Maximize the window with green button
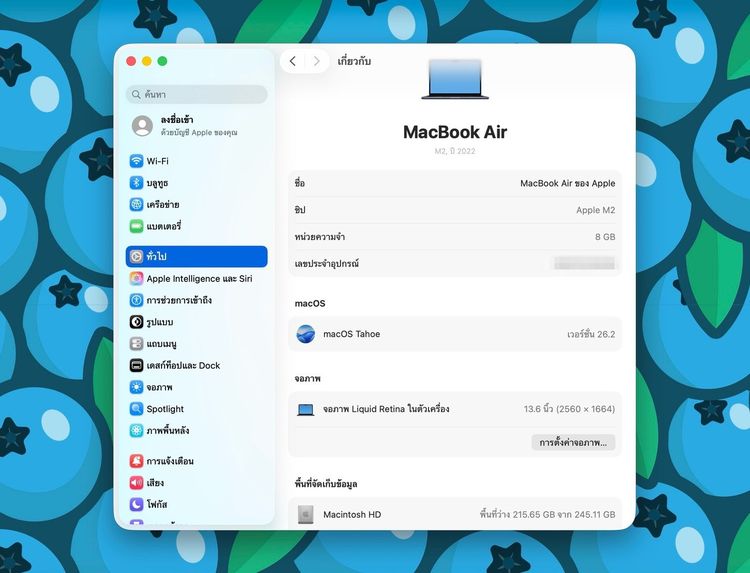Image resolution: width=750 pixels, height=573 pixels. (163, 61)
